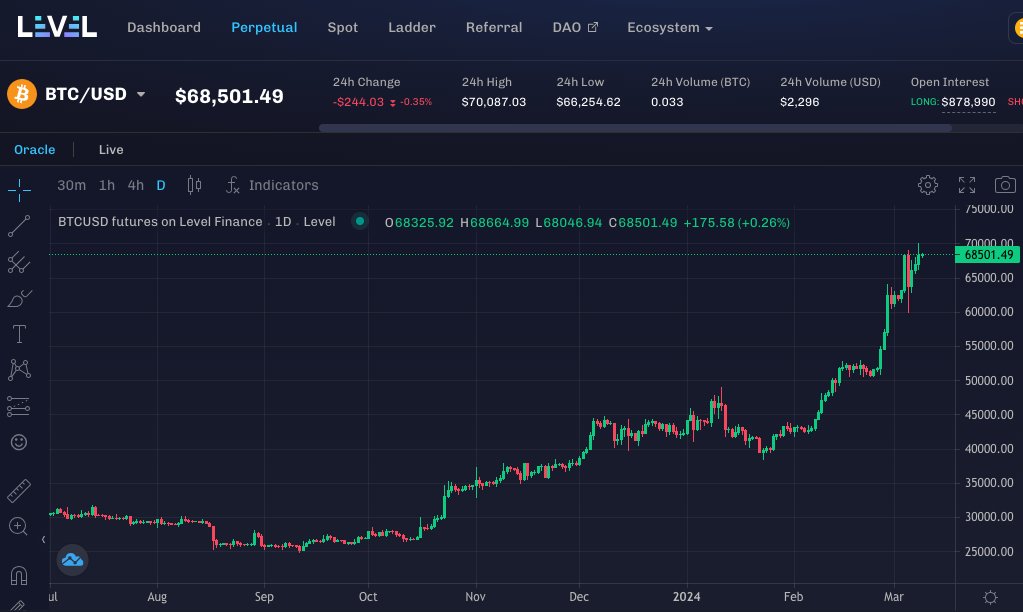Click the LEVEL logo

pos(57,27)
